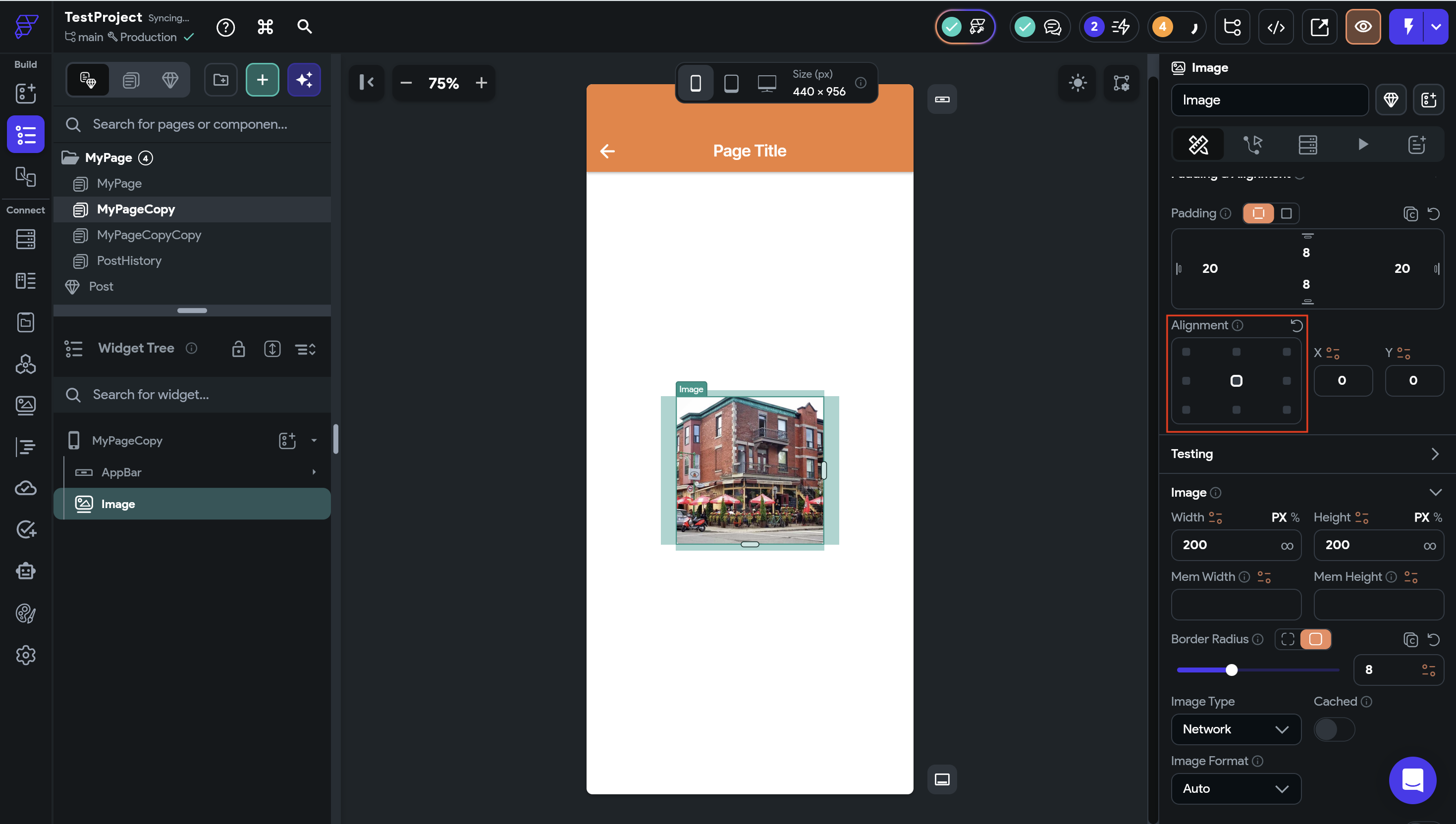
Task: Zoom in canvas with plus button
Action: point(481,83)
